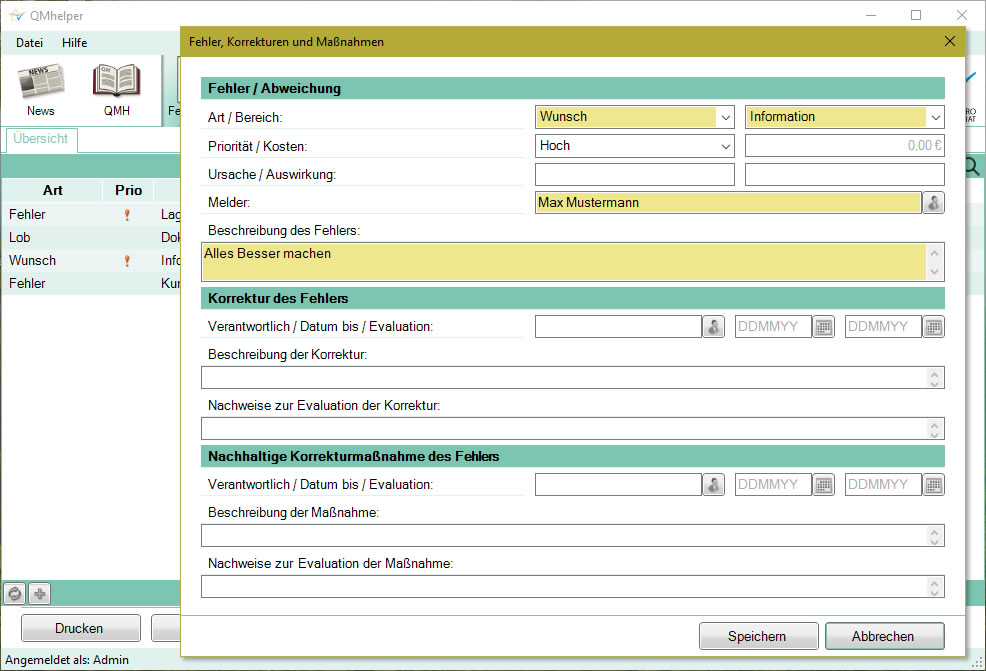Click Korrektur Verantwortlich input field
The image size is (986, 671).
[618, 326]
